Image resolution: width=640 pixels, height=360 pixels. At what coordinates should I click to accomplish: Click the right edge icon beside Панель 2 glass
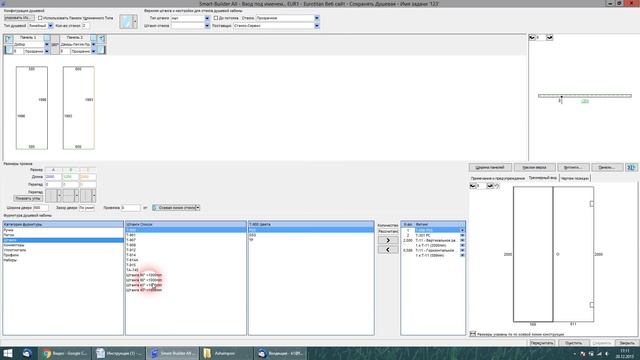(x=102, y=51)
